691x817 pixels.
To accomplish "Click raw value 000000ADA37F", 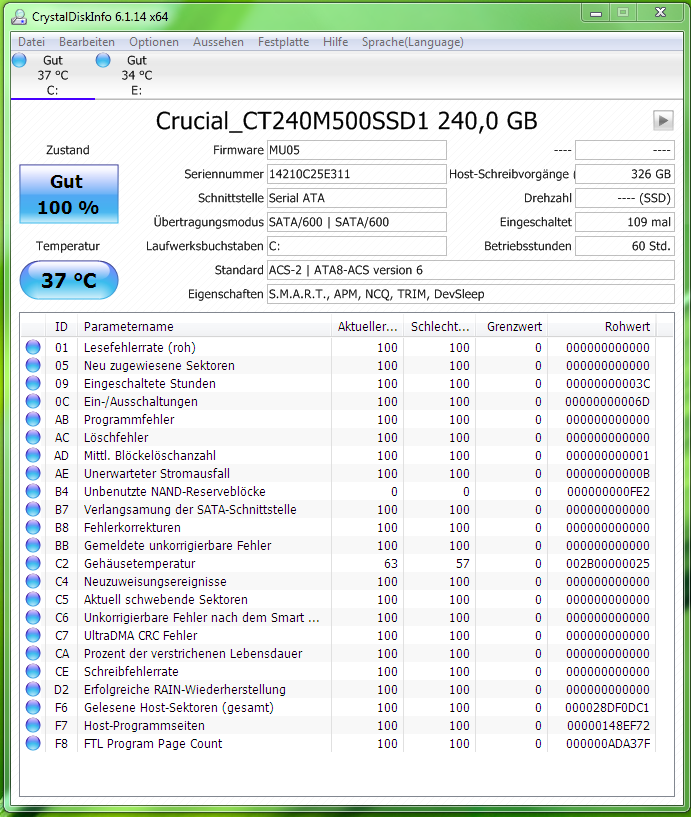I will coord(608,743).
